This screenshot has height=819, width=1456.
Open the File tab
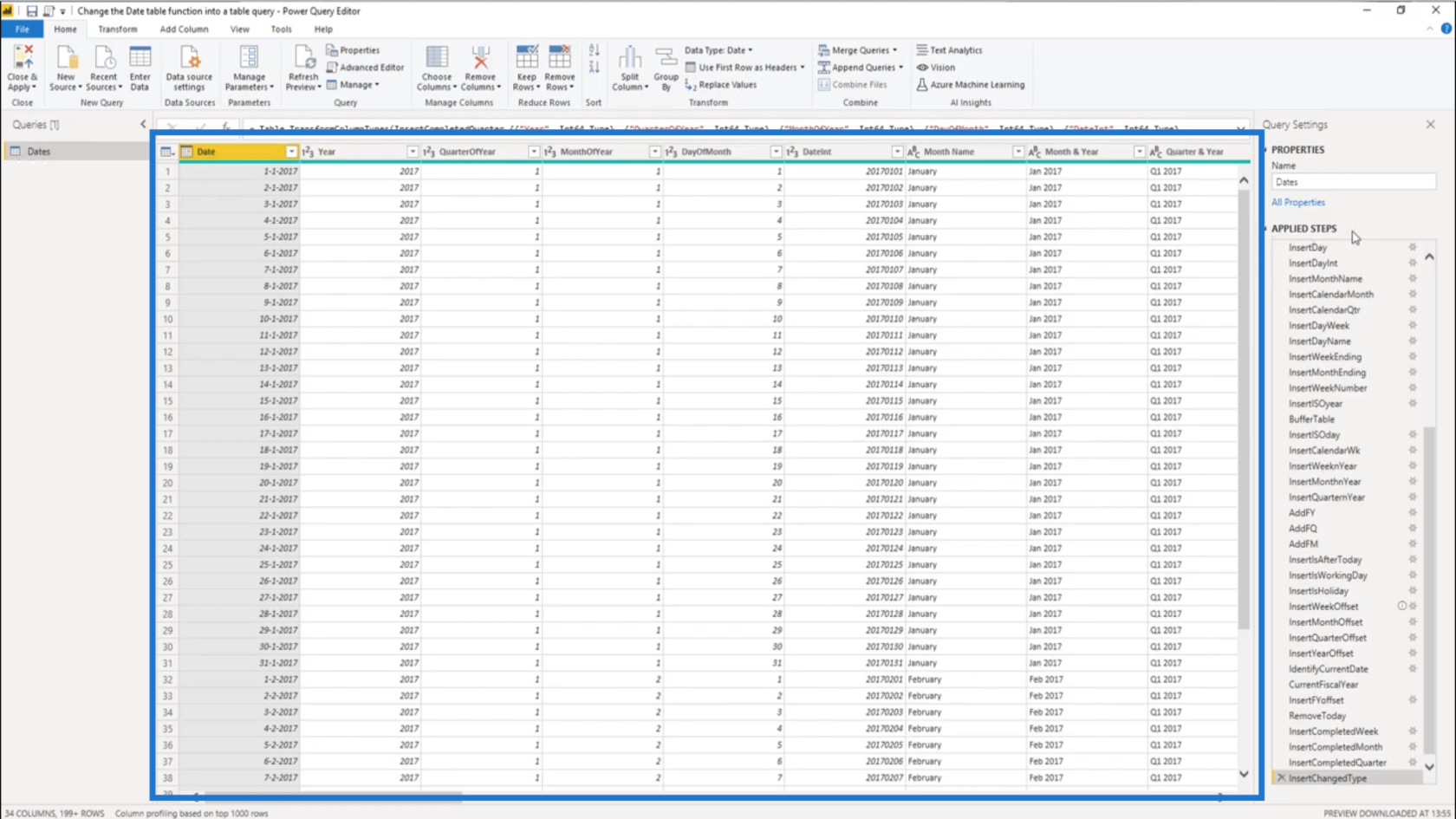coord(22,29)
